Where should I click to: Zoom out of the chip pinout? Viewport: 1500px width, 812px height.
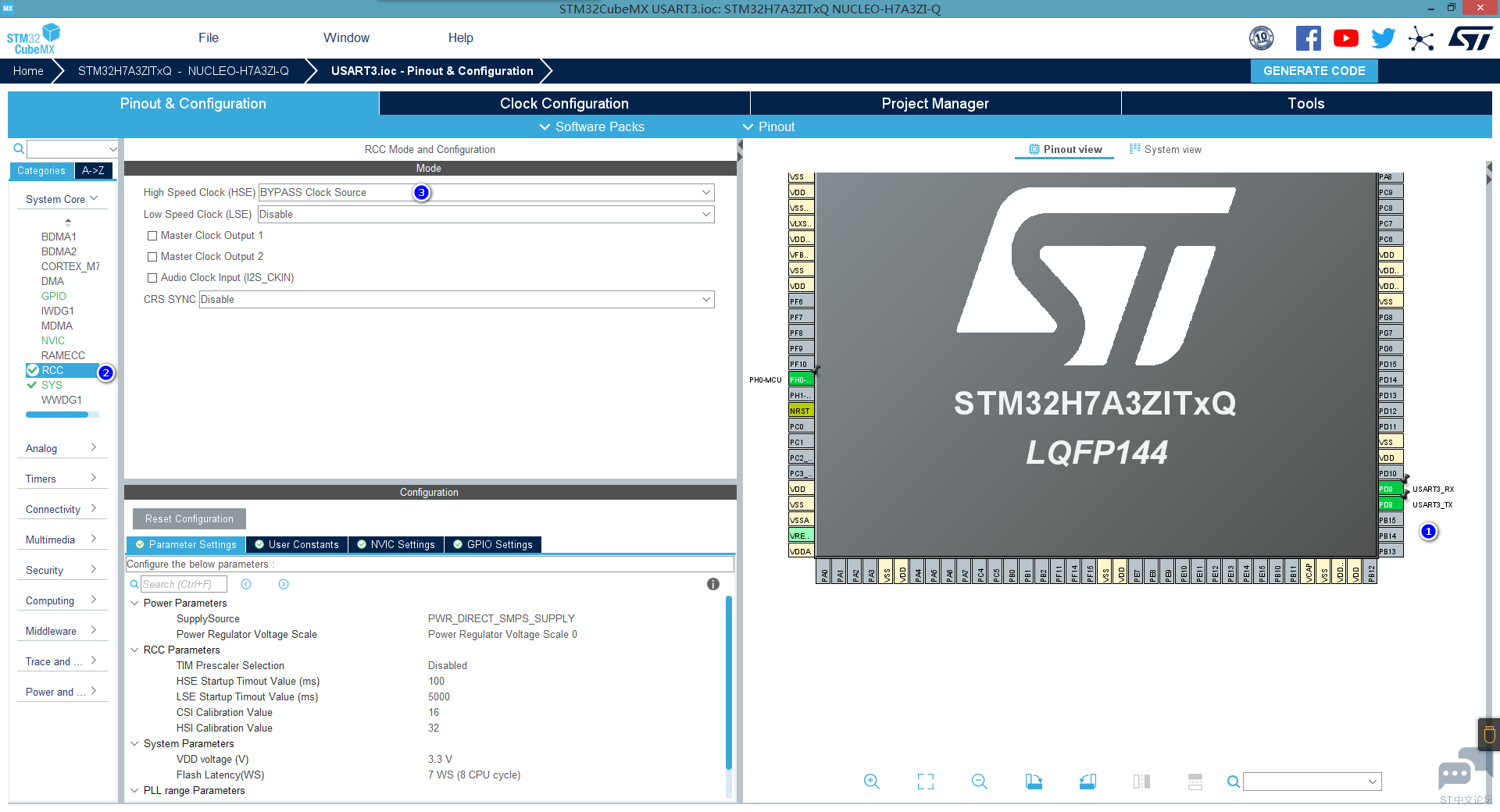click(980, 782)
